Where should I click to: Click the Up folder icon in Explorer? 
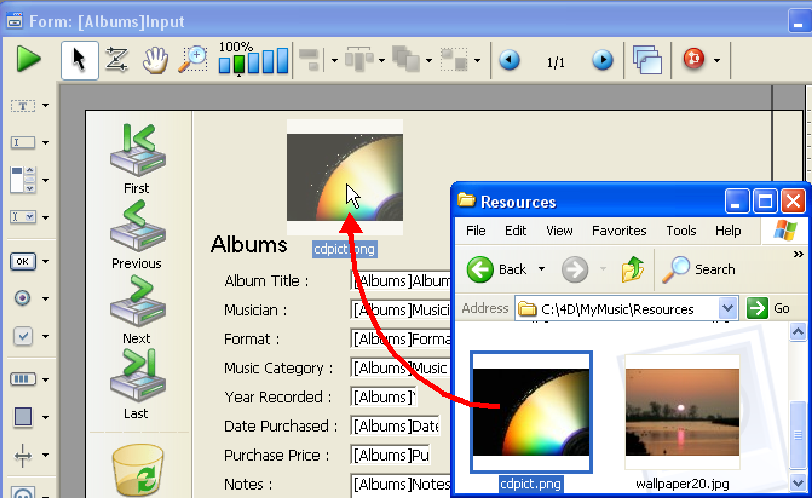click(633, 269)
